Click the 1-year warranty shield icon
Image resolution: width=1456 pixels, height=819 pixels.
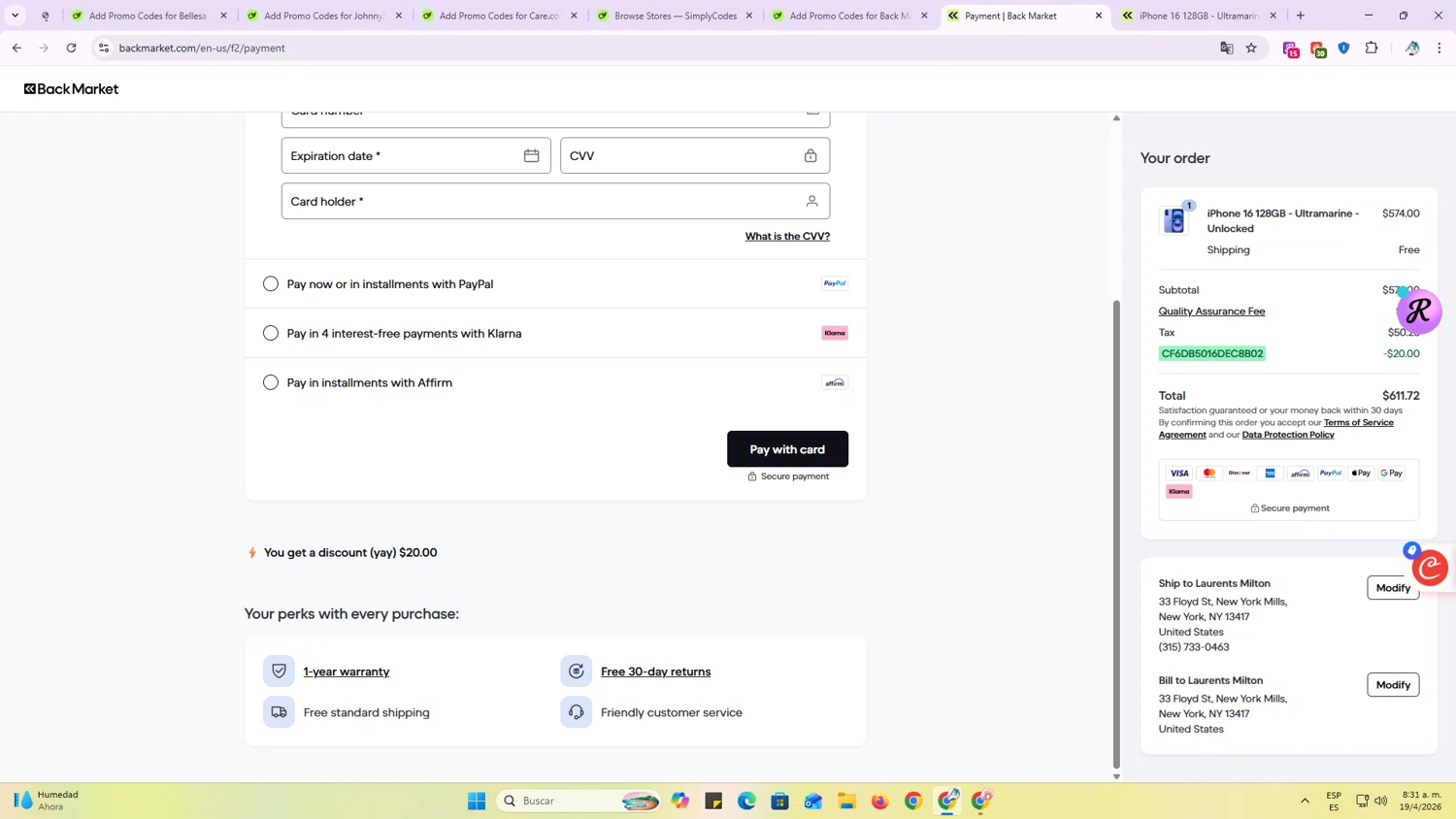[279, 671]
